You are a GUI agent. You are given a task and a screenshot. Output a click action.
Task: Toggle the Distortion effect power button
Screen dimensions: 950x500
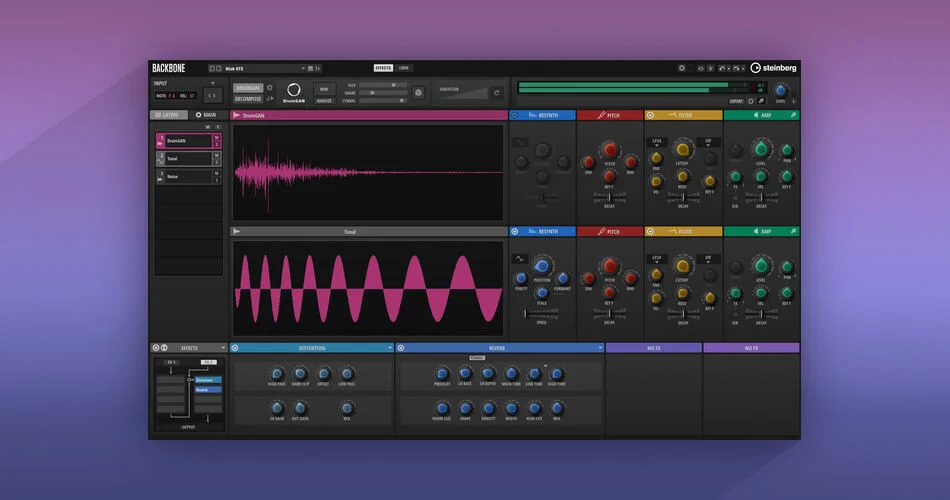tap(235, 348)
